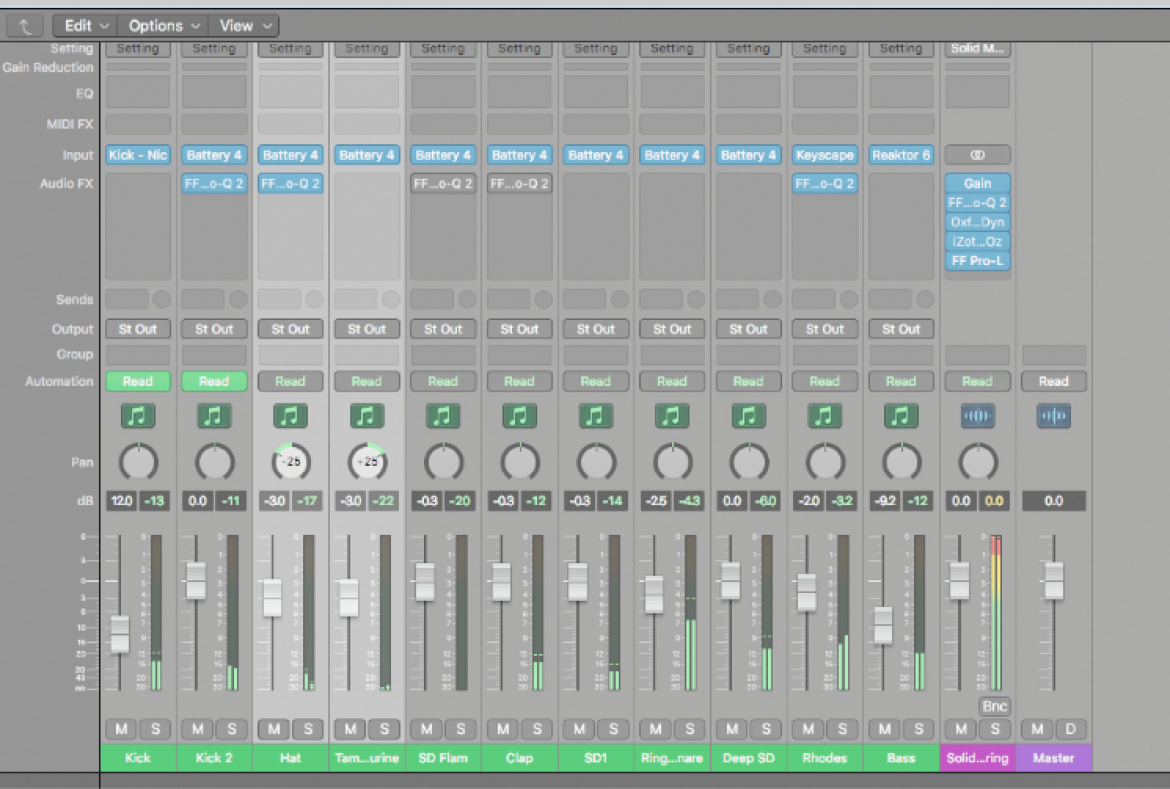Mute the Hat channel
1170x789 pixels.
click(274, 729)
